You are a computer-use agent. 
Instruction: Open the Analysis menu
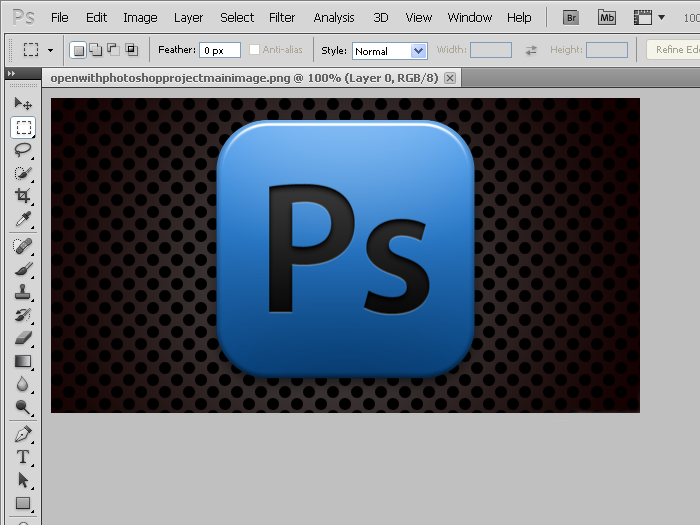click(x=334, y=18)
